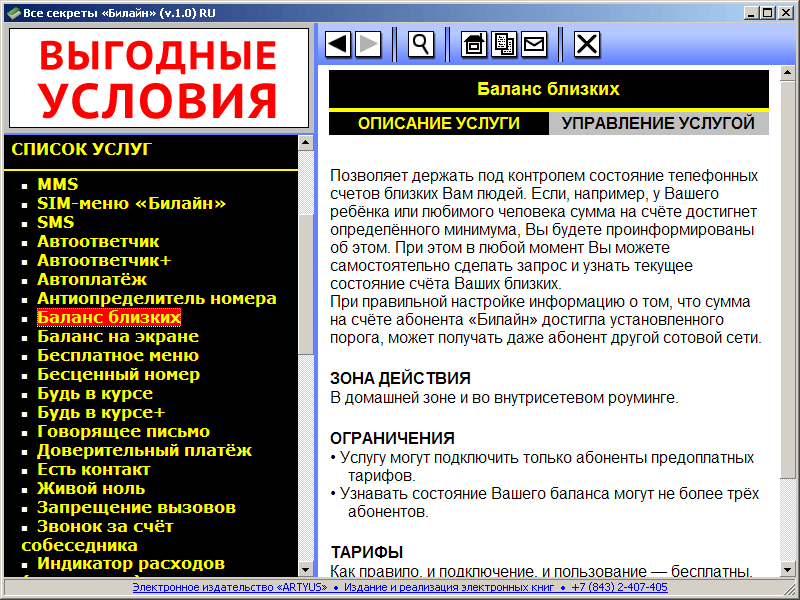Click the envelope mail icon
Screen dimensions: 800x600
click(534, 44)
